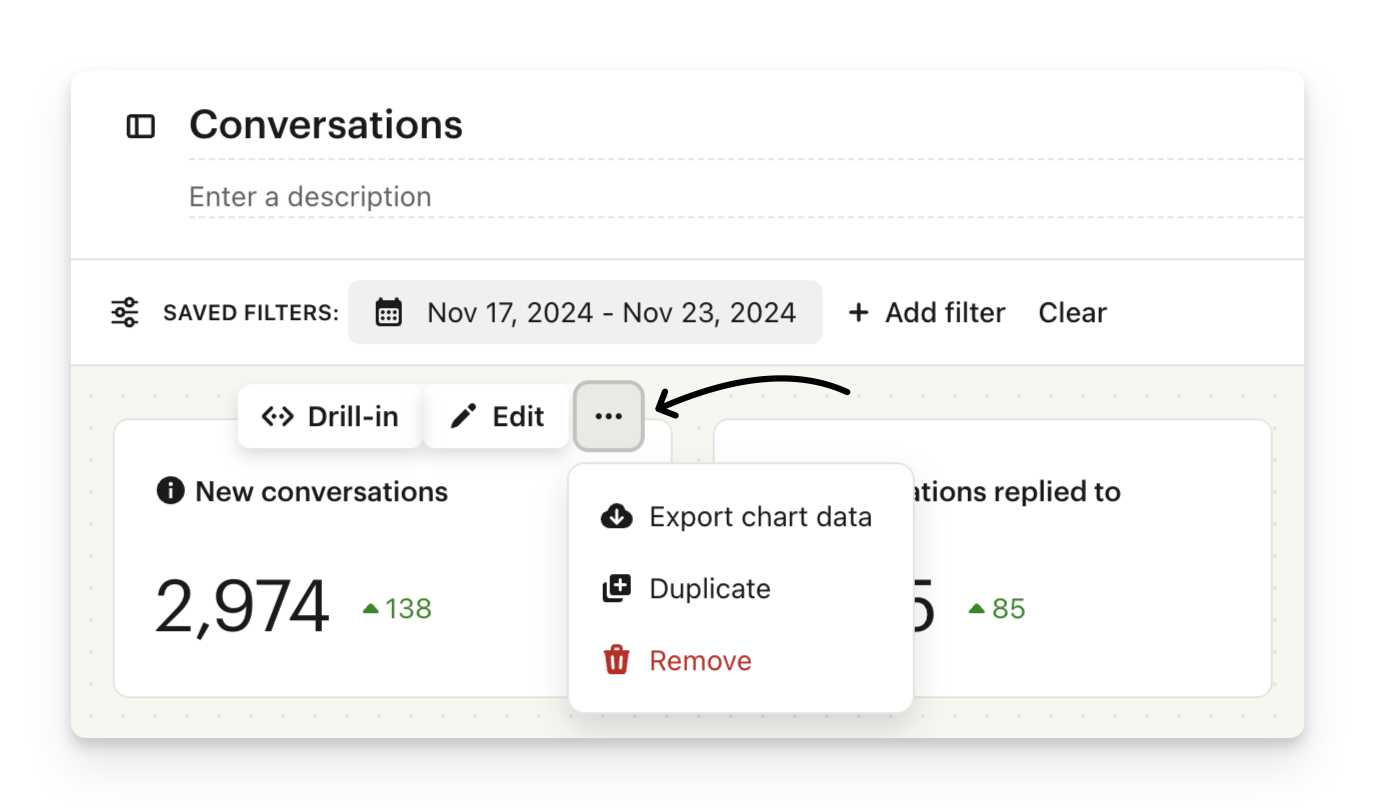
Task: Click the info icon beside New conversations
Action: click(170, 491)
